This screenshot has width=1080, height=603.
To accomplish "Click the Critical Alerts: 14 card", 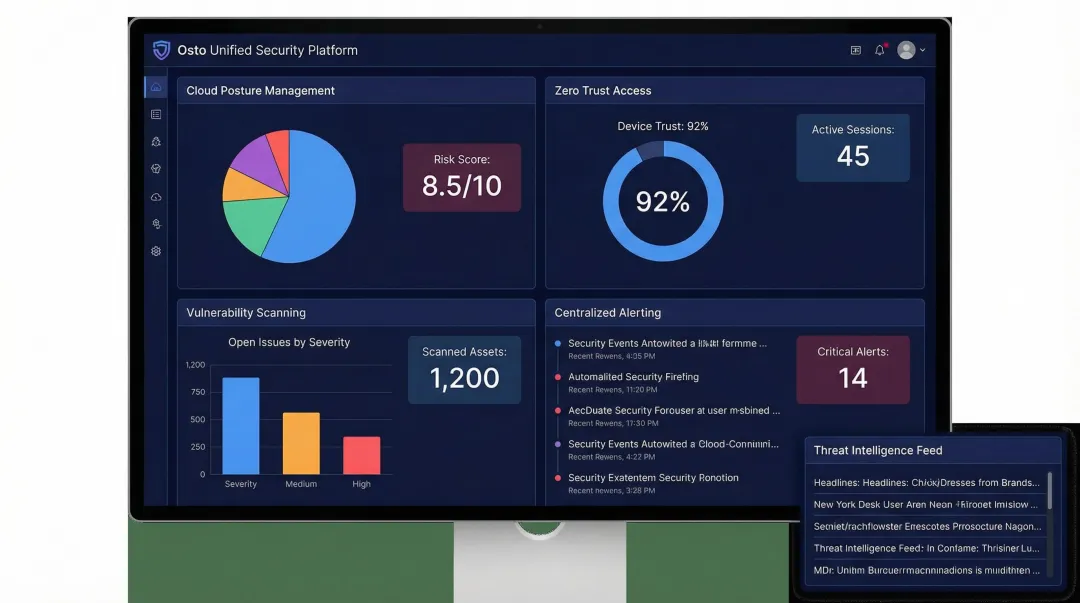I will coord(852,369).
